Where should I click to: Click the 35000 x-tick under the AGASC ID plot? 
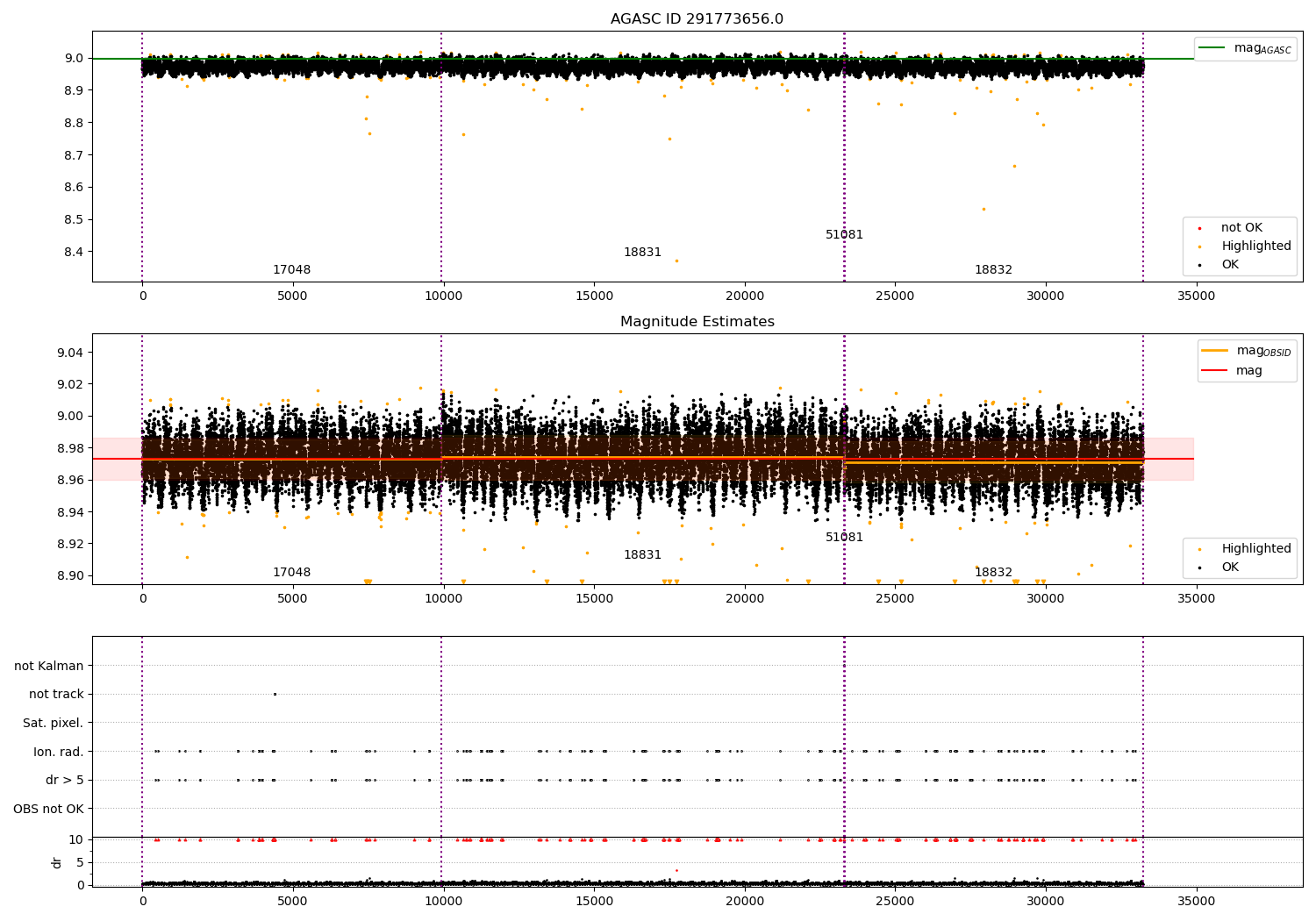tap(1196, 296)
